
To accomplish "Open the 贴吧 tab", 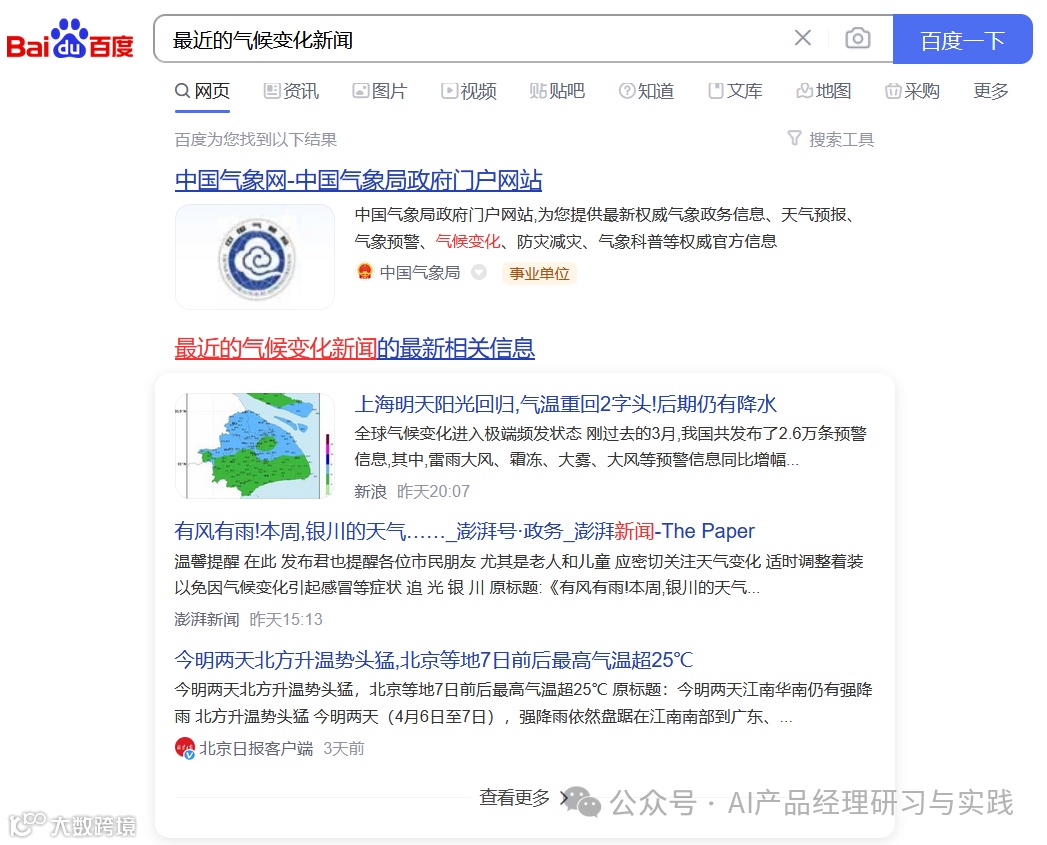I will coord(558,91).
